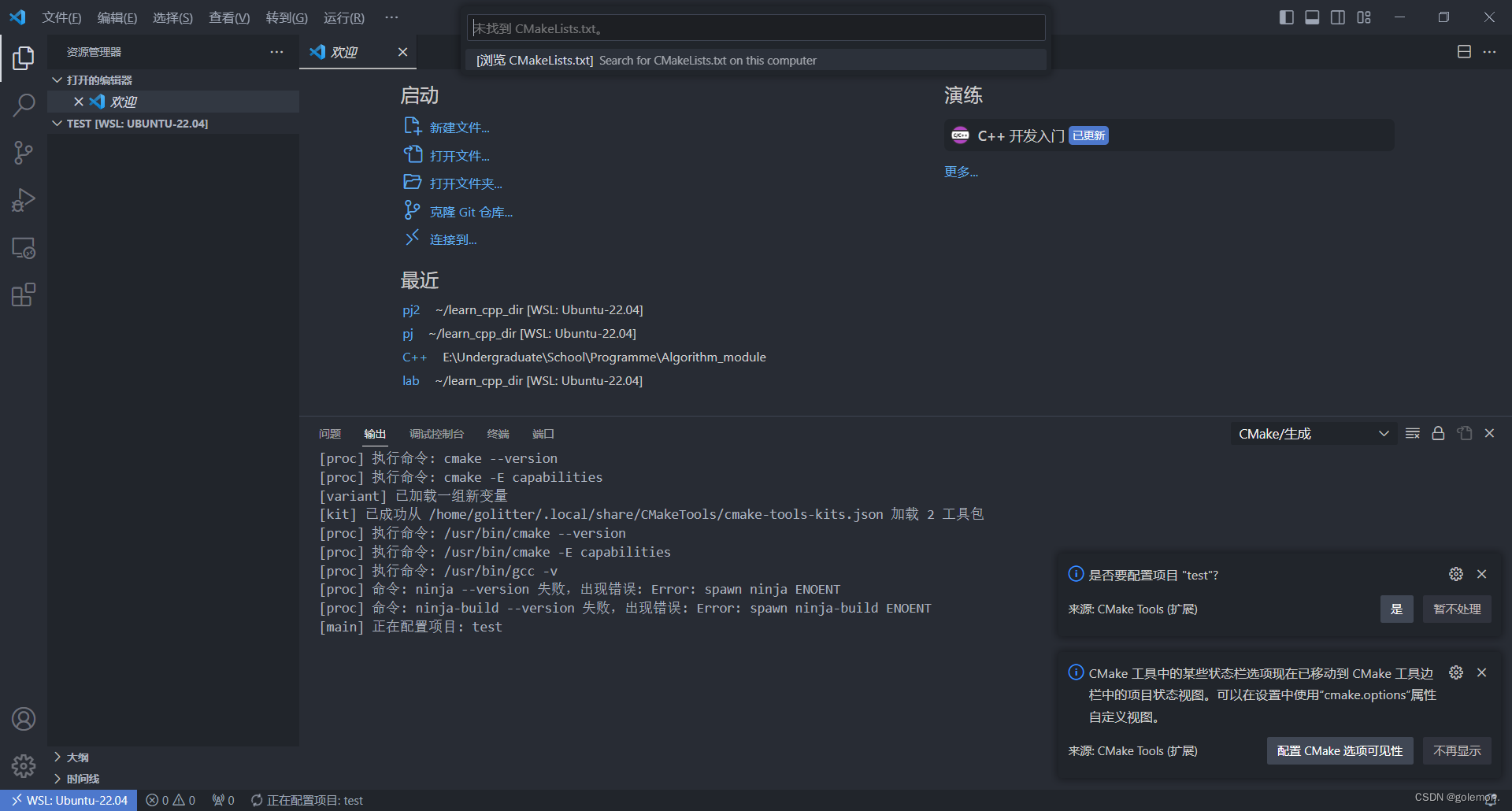This screenshot has height=811, width=1512.
Task: Open output log in editor
Action: (x=1465, y=434)
